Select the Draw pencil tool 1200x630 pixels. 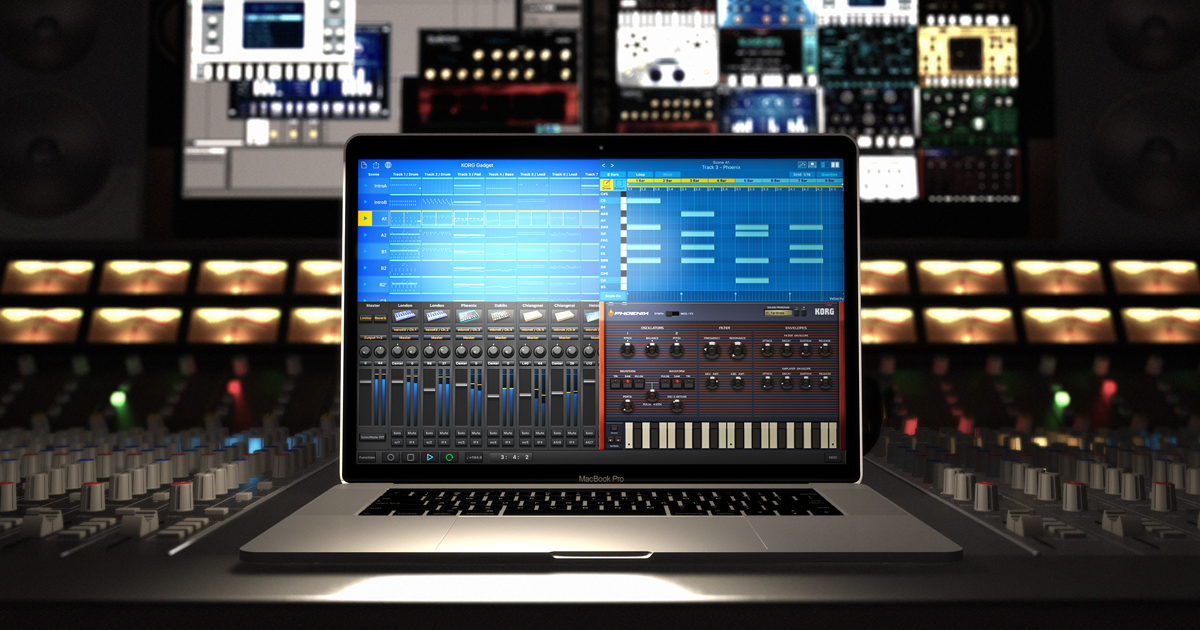click(x=607, y=184)
